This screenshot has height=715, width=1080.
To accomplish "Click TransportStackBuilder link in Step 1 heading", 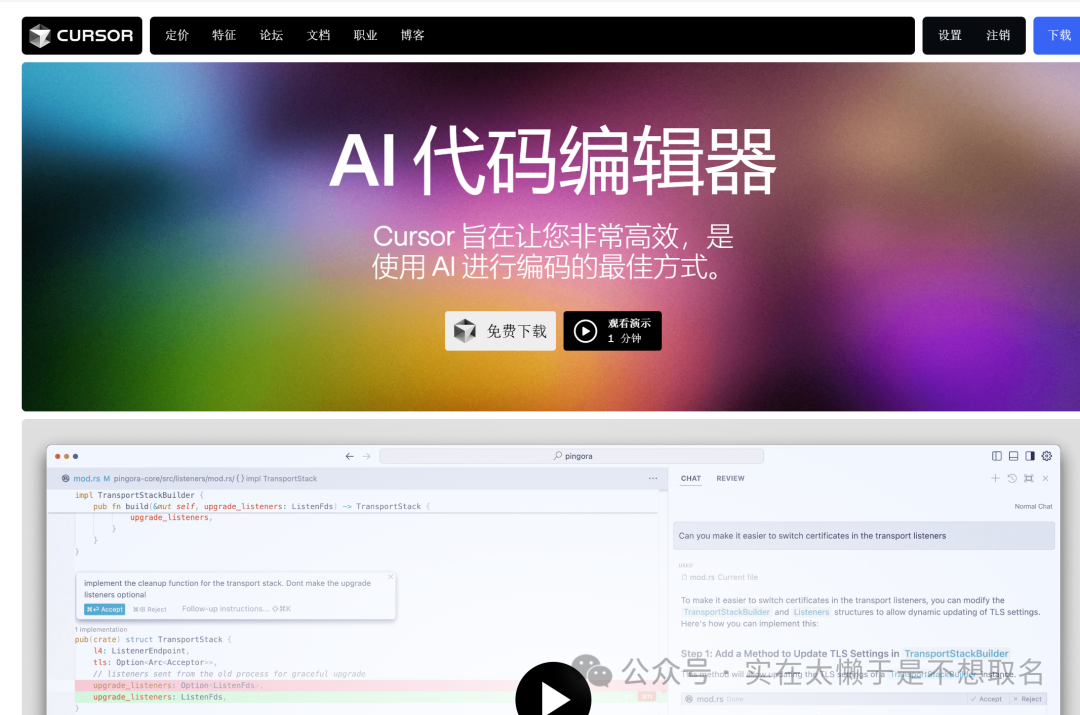I will coord(956,653).
